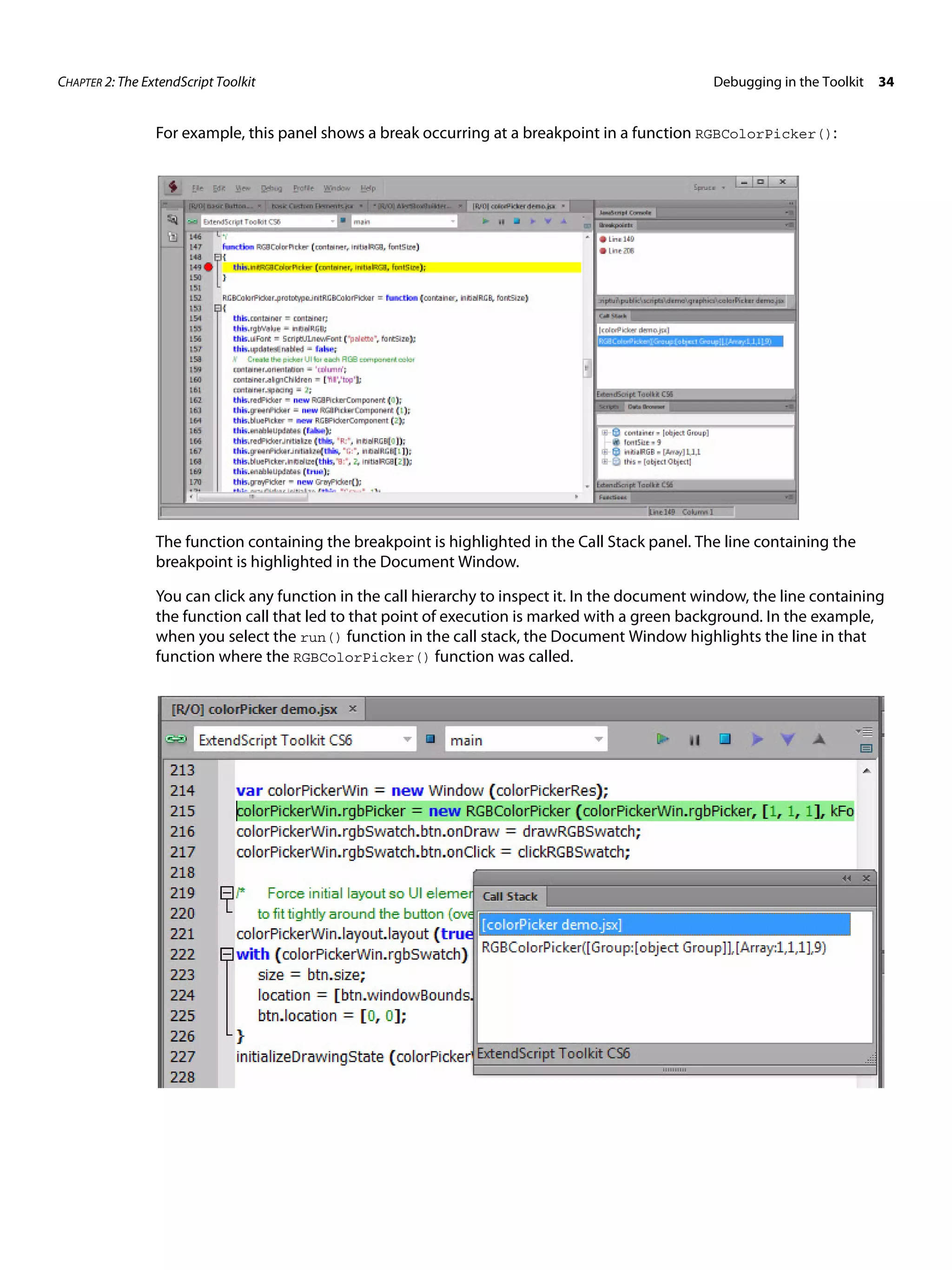This screenshot has height=1270, width=952.
Task: Click Step Out arrow in upper screenshot
Action: point(563,221)
